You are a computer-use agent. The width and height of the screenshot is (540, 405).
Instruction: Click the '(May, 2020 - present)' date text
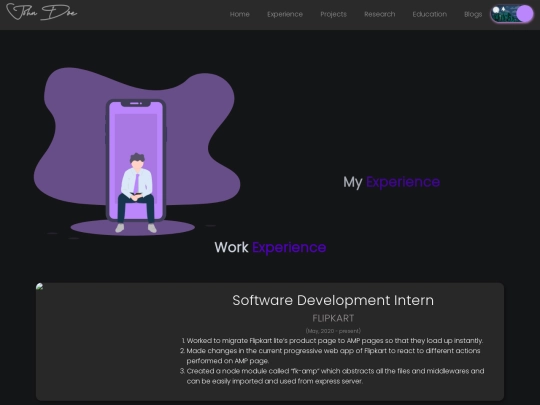333,331
